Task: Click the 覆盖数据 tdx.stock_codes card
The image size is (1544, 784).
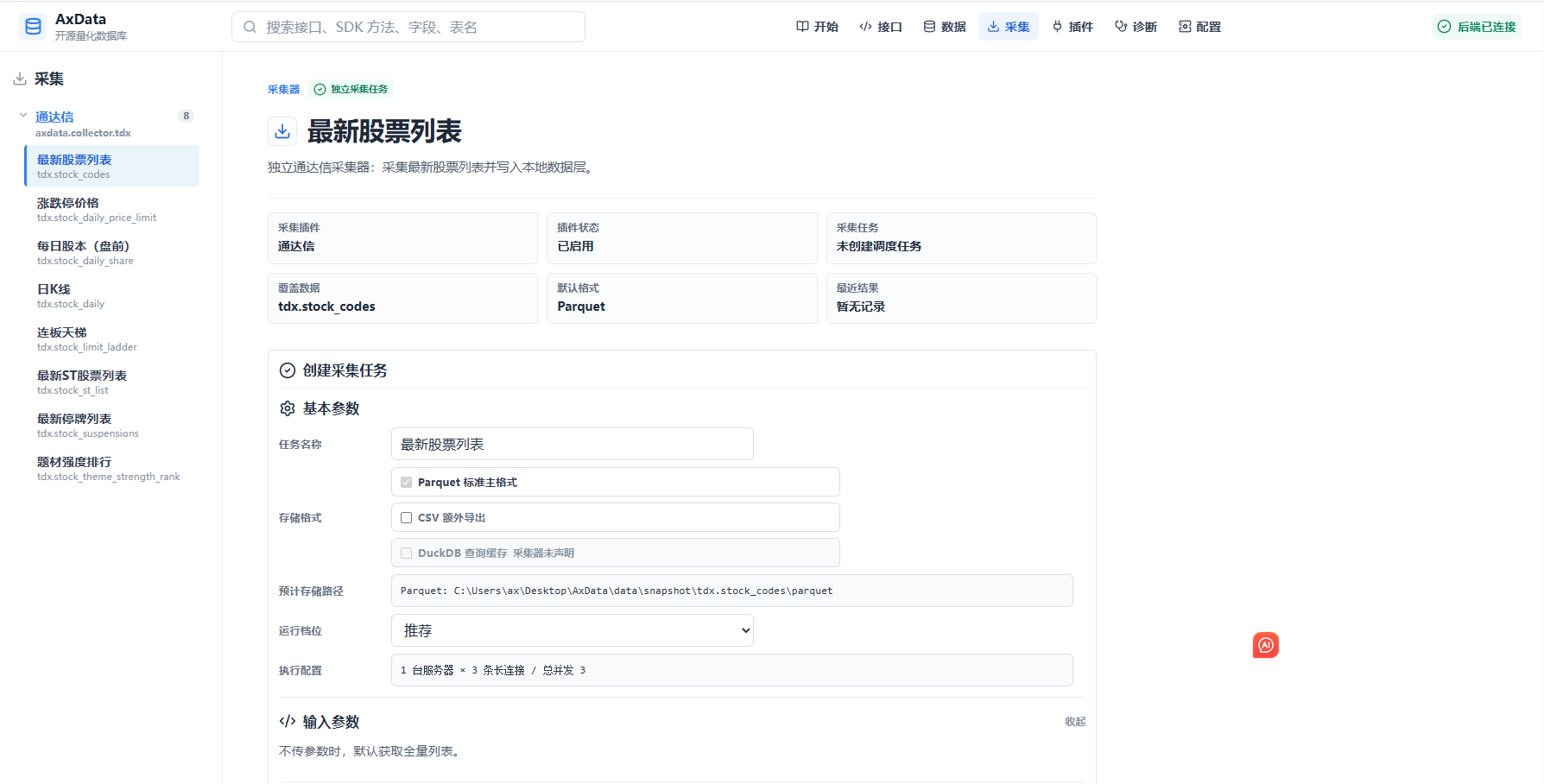Action: click(402, 299)
